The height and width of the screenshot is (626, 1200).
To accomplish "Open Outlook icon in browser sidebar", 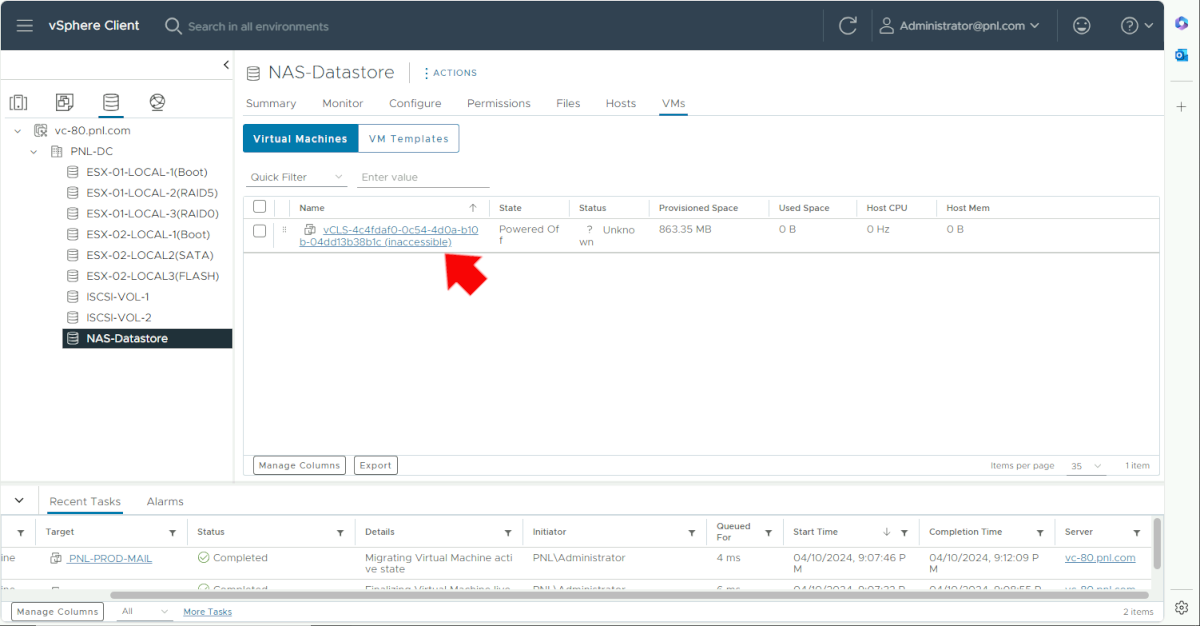I will (x=1181, y=55).
